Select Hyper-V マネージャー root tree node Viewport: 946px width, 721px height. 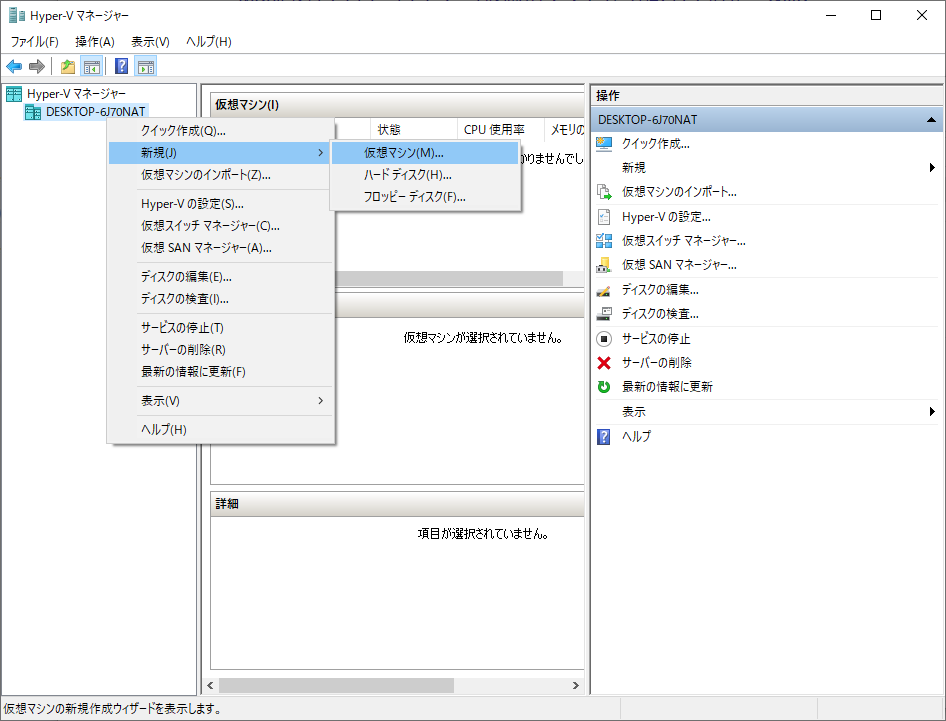tap(77, 94)
